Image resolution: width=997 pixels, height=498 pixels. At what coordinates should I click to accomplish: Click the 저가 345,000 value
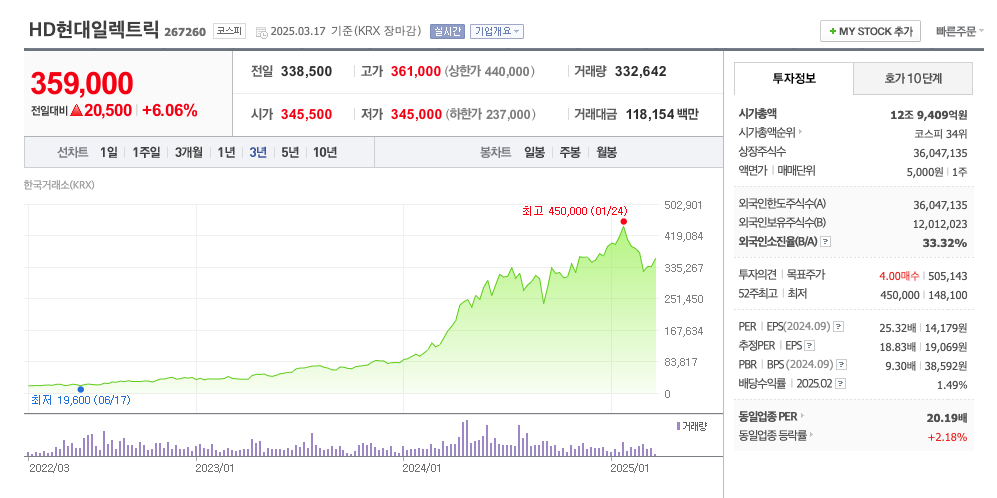(x=416, y=114)
